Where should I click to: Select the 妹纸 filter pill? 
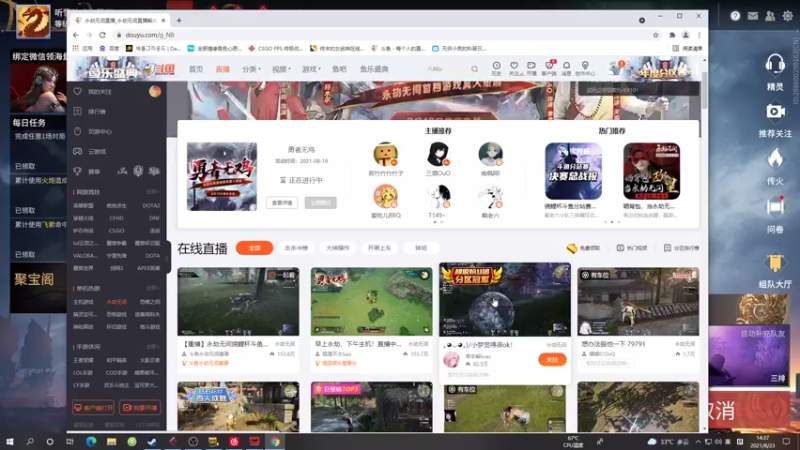coord(420,248)
